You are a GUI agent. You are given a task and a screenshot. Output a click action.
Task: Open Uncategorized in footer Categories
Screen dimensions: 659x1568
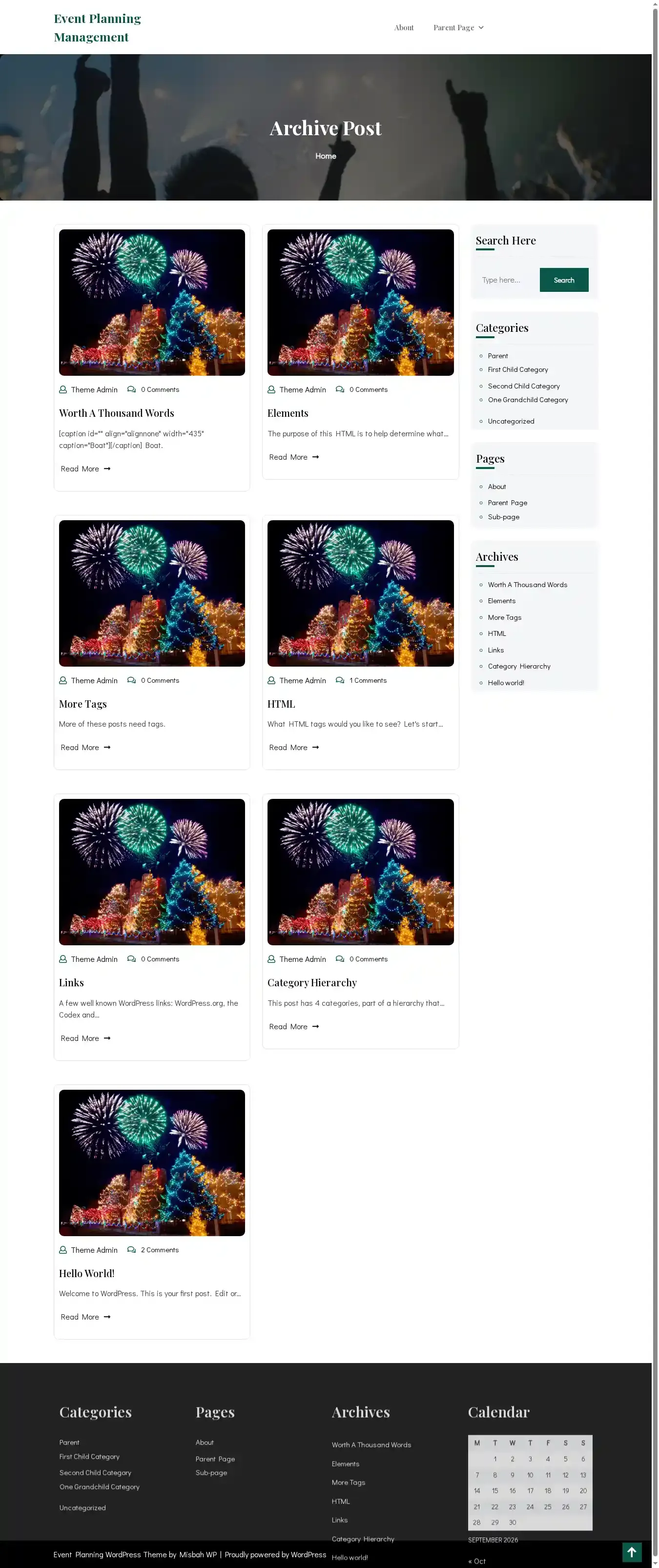click(82, 1508)
